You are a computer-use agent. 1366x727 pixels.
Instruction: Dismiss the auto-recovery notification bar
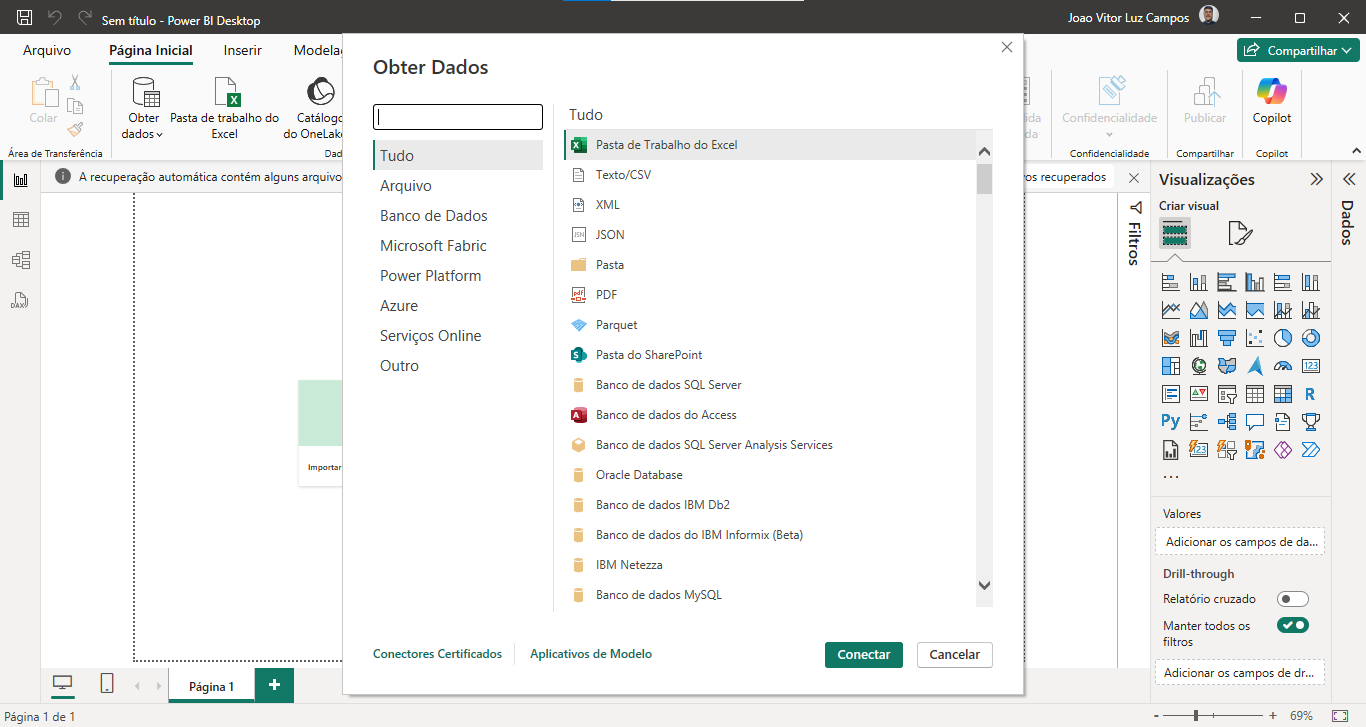tap(1134, 178)
